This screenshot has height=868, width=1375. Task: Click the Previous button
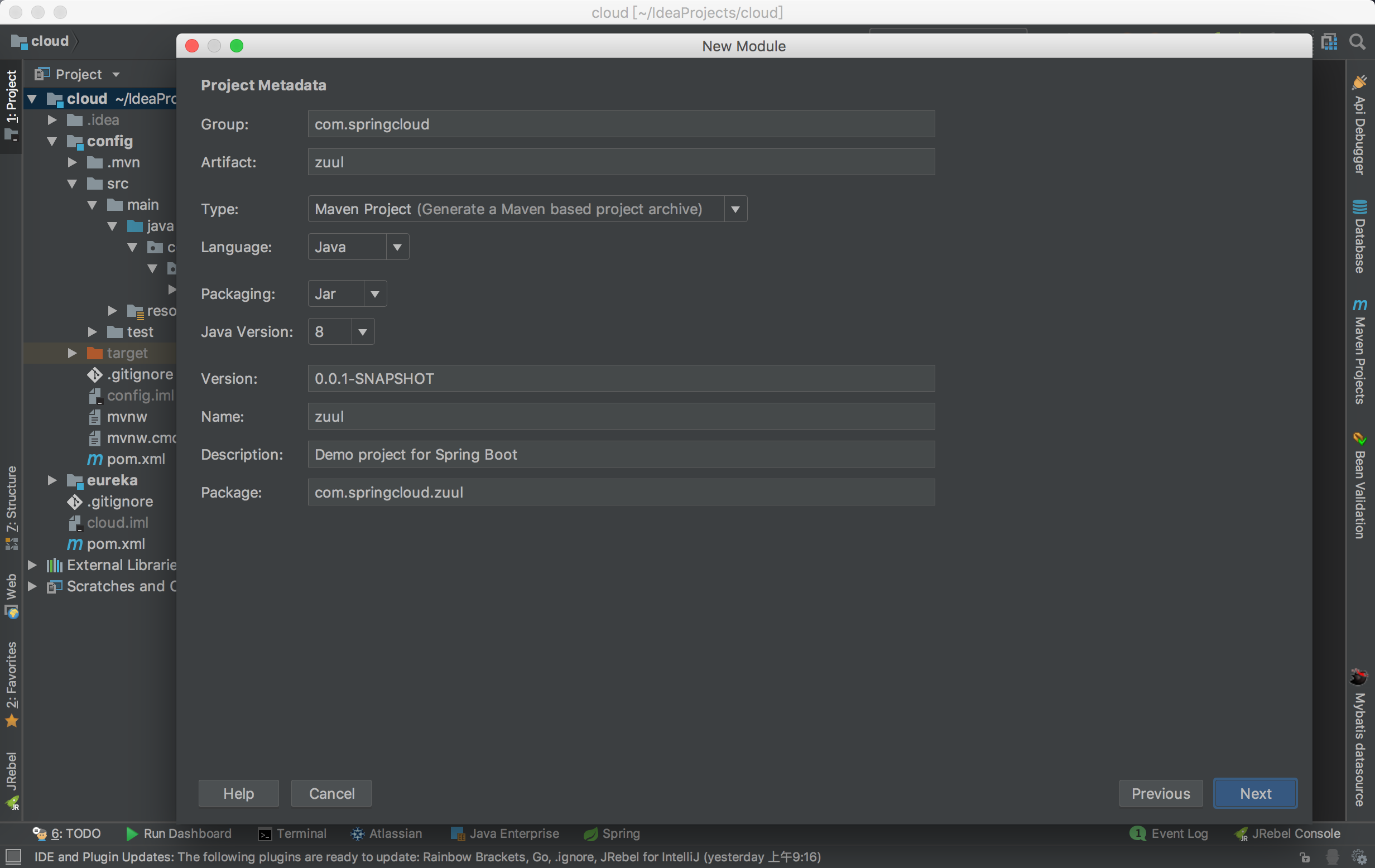[x=1160, y=793]
